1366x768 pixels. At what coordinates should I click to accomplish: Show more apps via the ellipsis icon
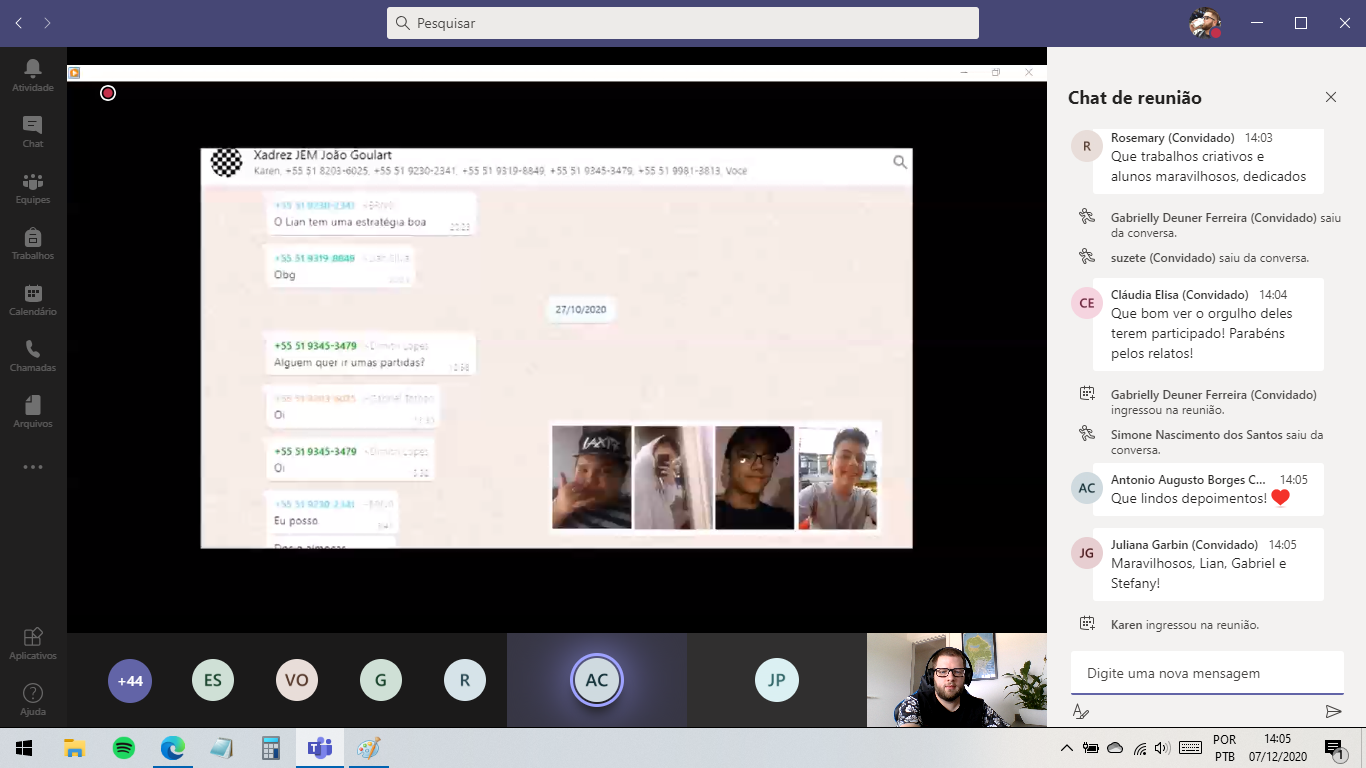click(x=33, y=467)
